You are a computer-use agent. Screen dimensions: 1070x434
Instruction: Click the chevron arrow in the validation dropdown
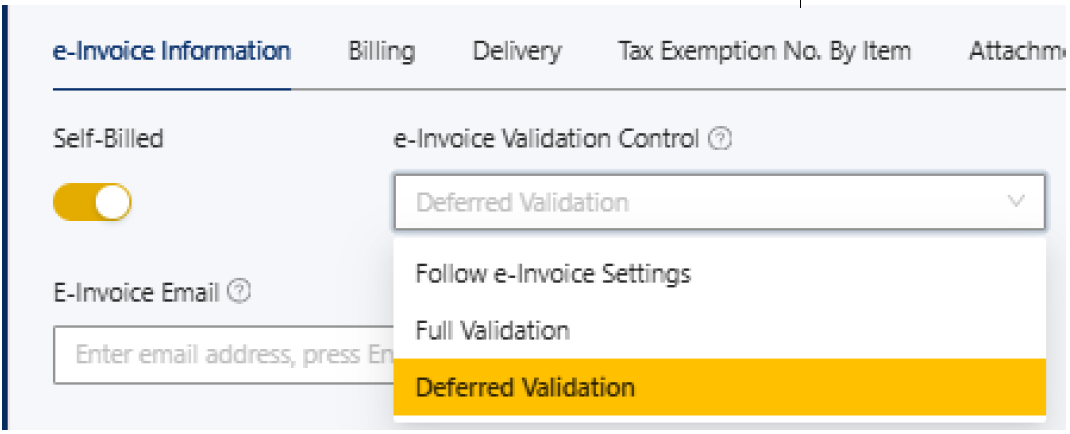[1017, 202]
